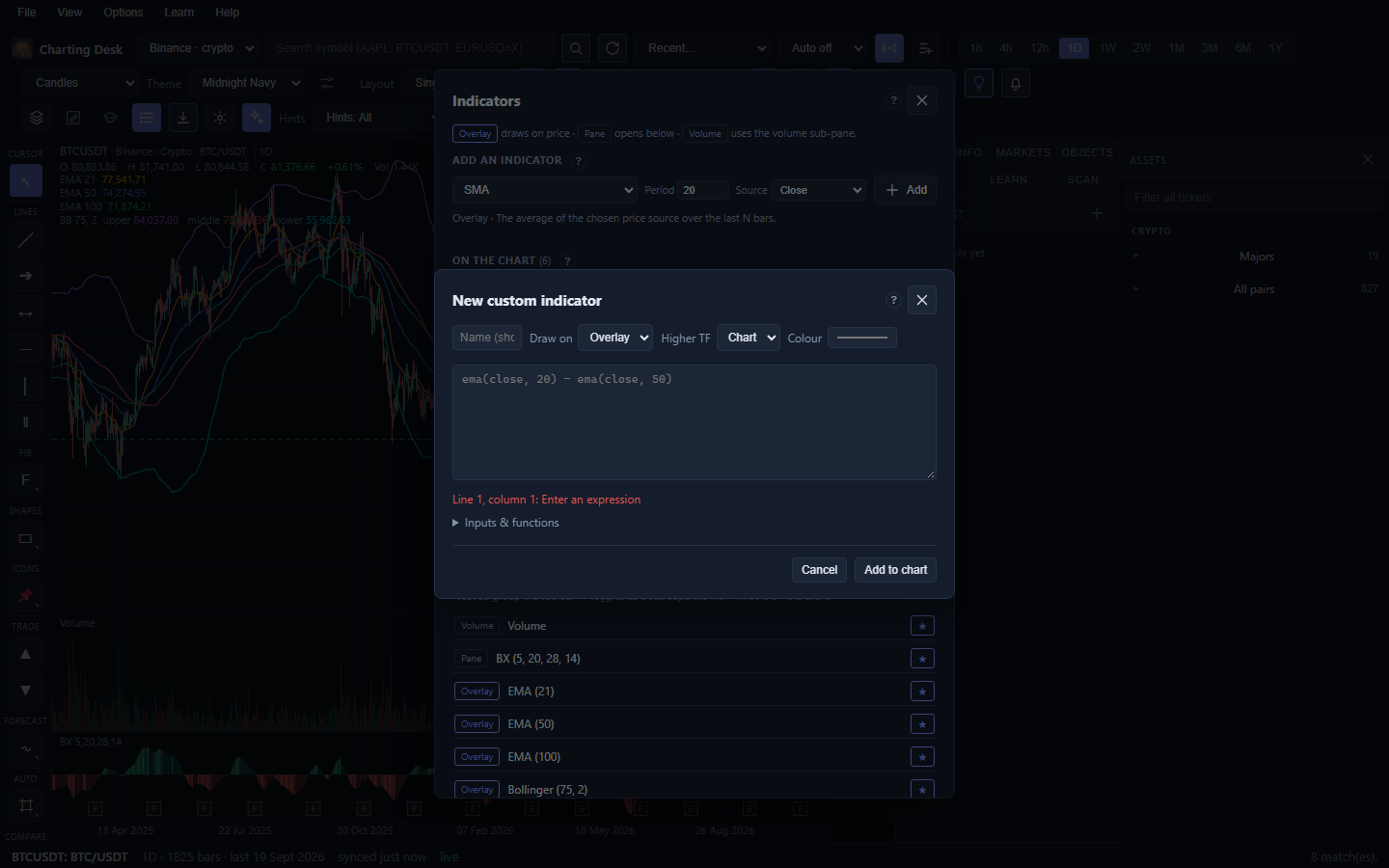Open the alerts bell icon
Screen dimensions: 1389x868
click(x=1016, y=83)
